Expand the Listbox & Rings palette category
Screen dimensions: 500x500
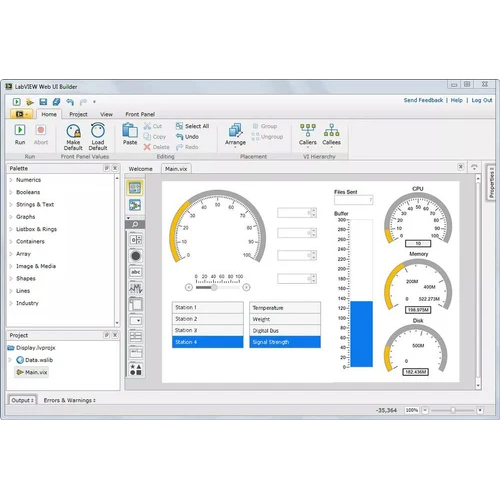pos(11,229)
